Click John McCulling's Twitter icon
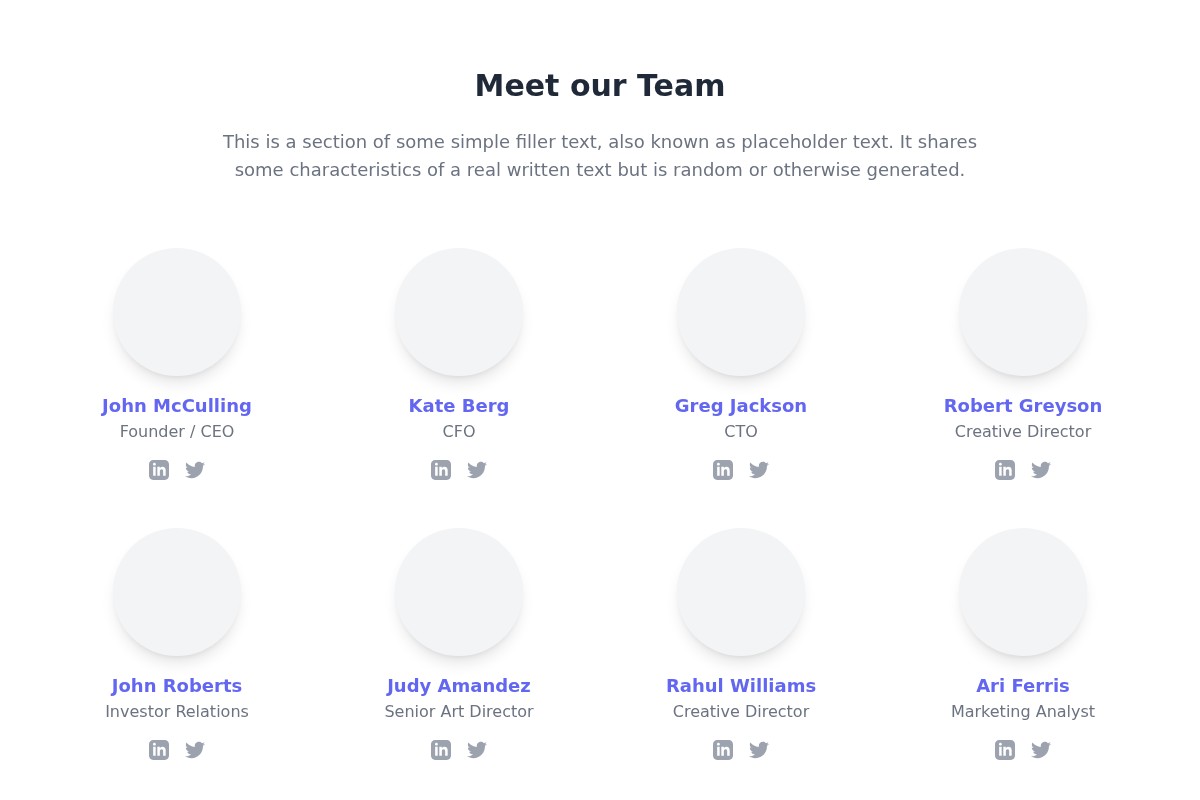Image resolution: width=1200 pixels, height=800 pixels. pyautogui.click(x=195, y=469)
